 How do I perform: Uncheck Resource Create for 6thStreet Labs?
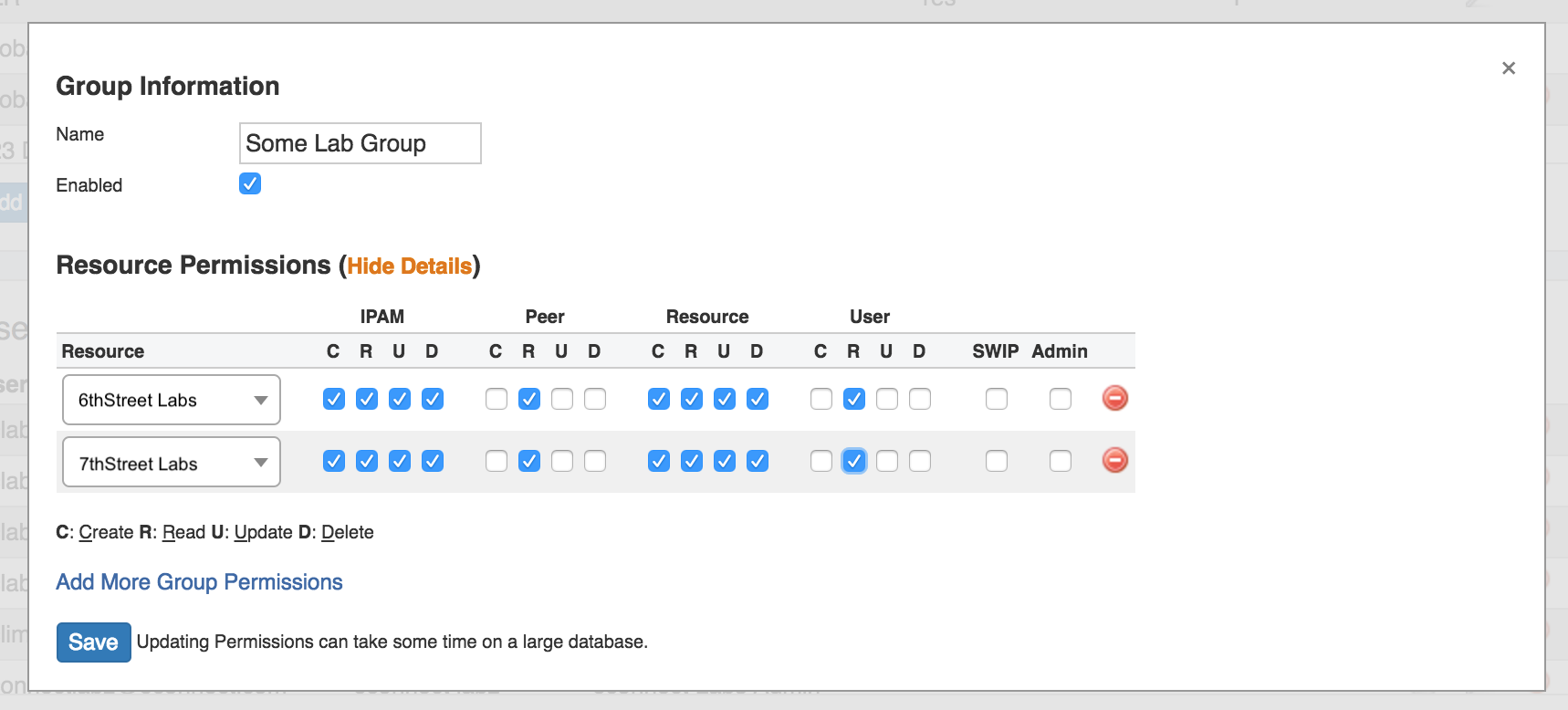tap(659, 399)
